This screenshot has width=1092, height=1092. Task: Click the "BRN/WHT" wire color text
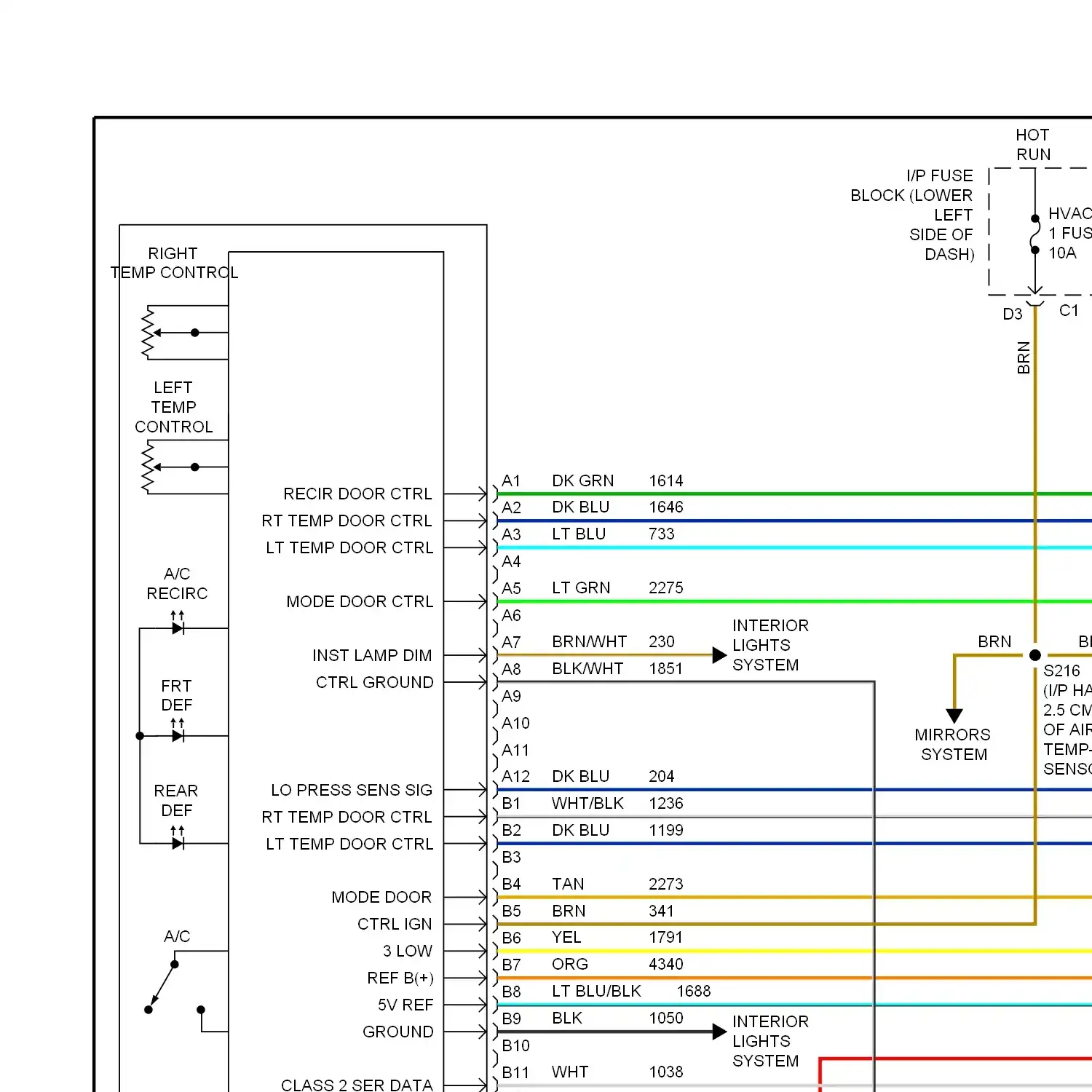click(589, 641)
